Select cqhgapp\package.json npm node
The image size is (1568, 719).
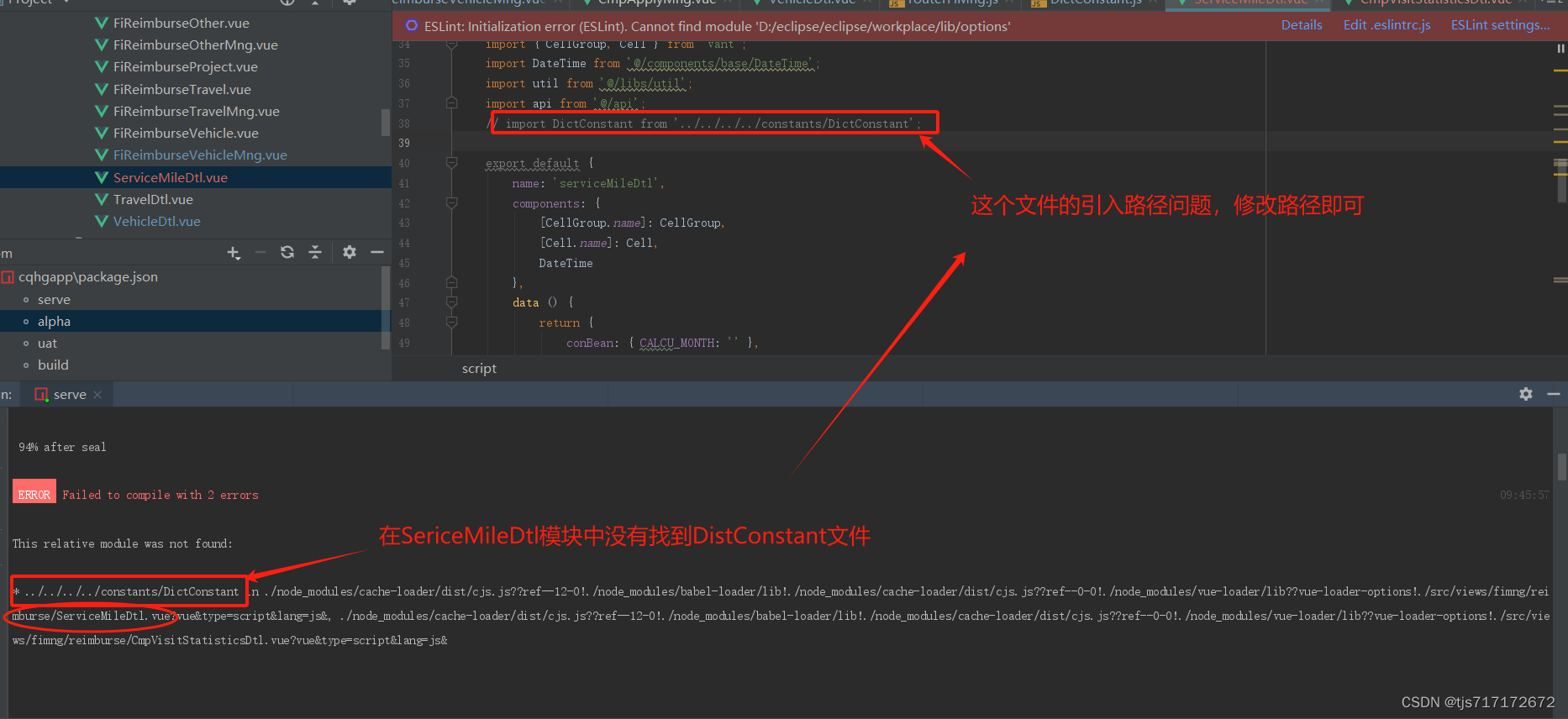pos(88,277)
